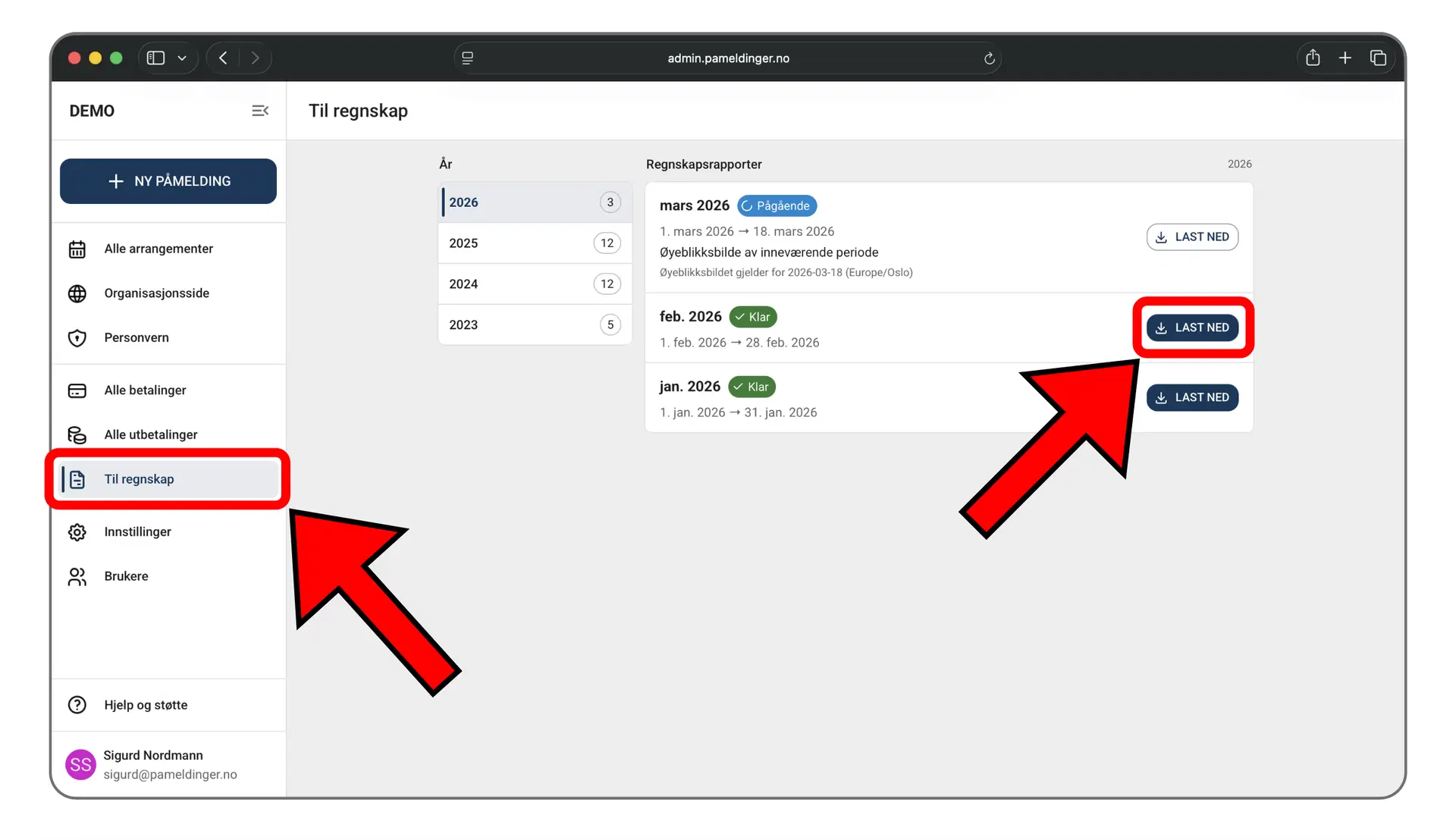Click the Hjelp og støtte question icon
Screen dimensions: 1456x840
pyautogui.click(x=77, y=705)
